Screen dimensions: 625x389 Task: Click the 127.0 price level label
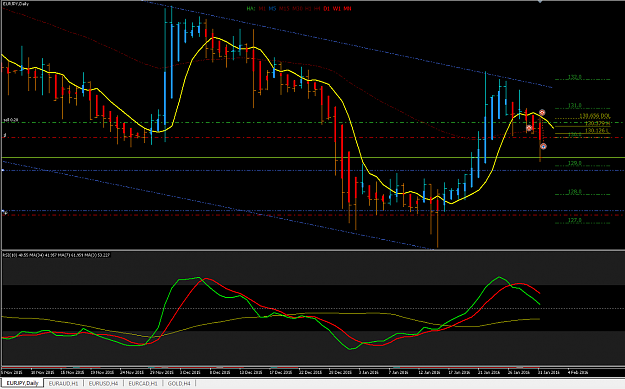click(575, 220)
